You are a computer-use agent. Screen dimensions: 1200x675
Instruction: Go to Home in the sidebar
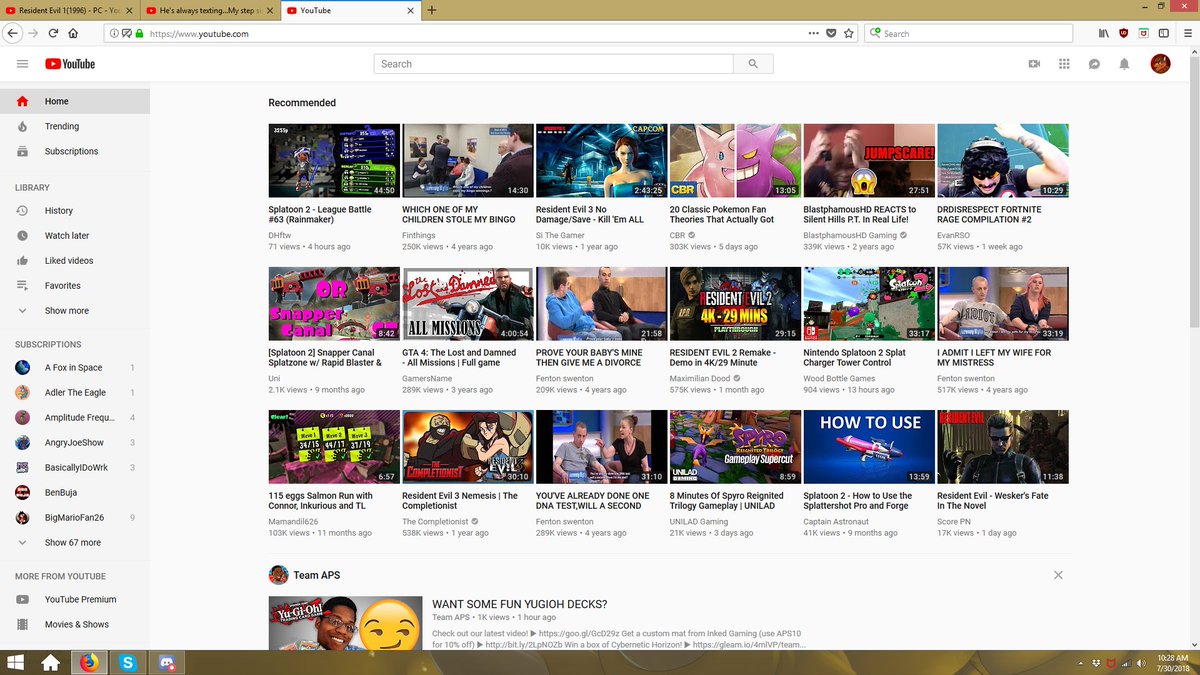coord(75,101)
